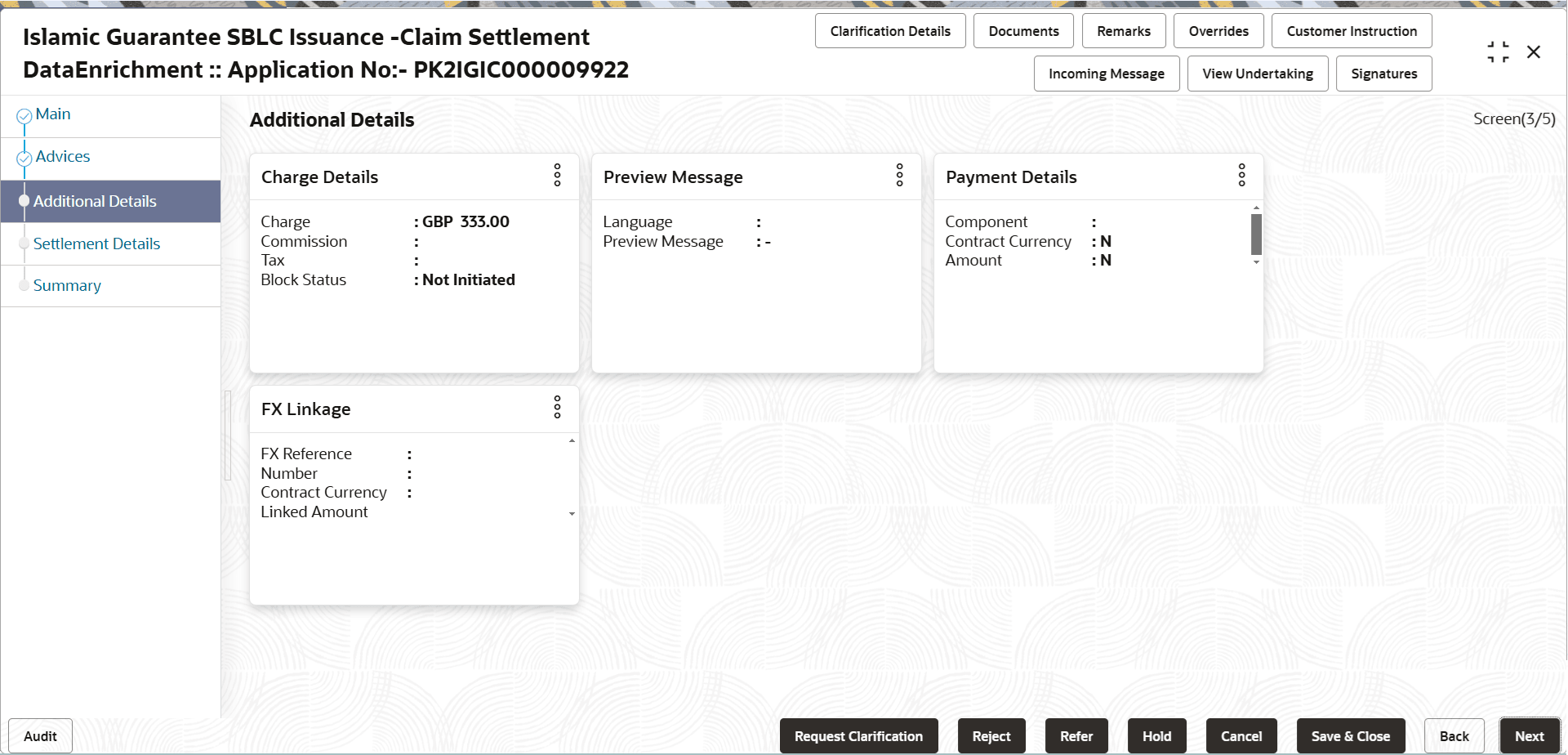The width and height of the screenshot is (1568, 755).
Task: Click View Undertaking button
Action: pyautogui.click(x=1258, y=74)
